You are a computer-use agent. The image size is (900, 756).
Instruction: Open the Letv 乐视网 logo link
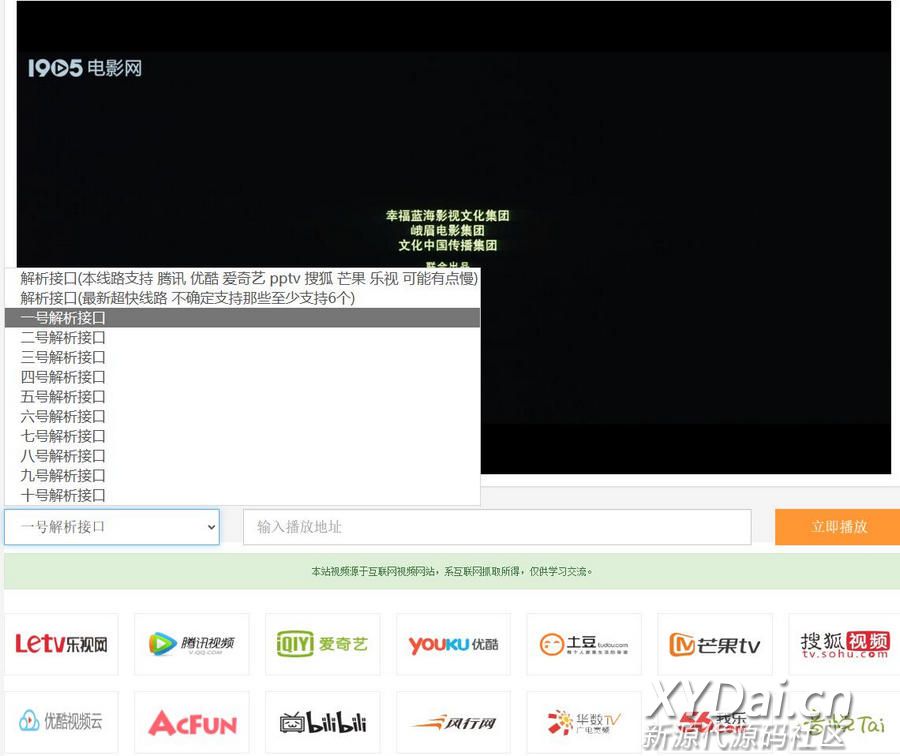[x=61, y=644]
